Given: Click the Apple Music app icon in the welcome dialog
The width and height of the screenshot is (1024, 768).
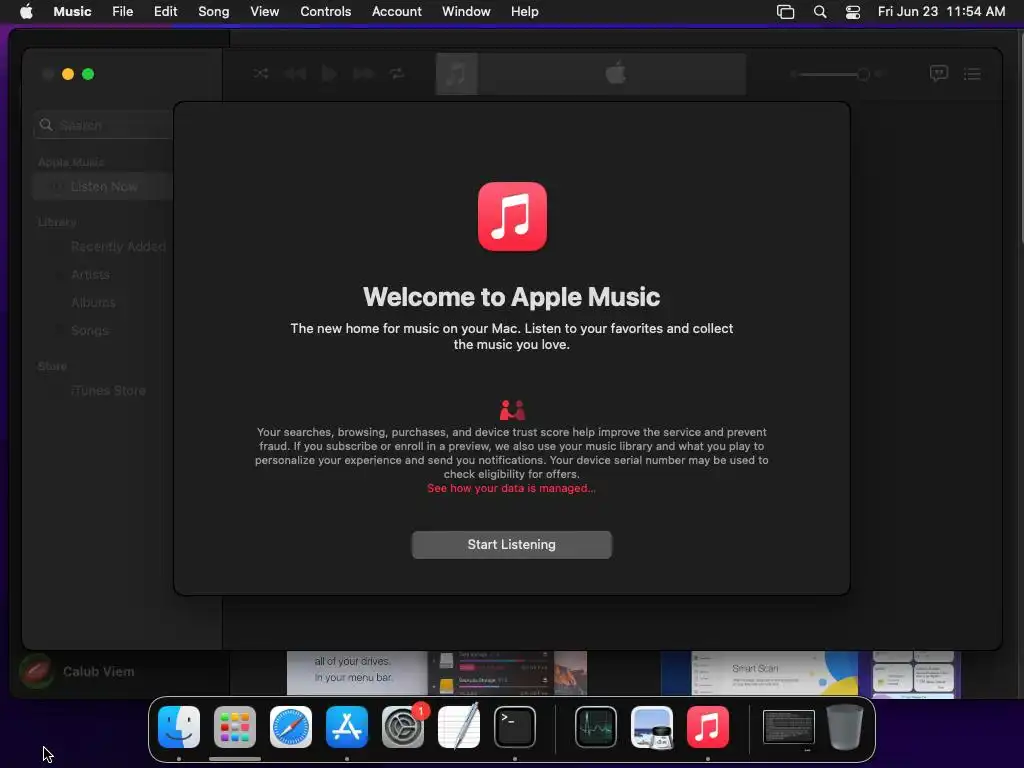Looking at the screenshot, I should pos(512,216).
